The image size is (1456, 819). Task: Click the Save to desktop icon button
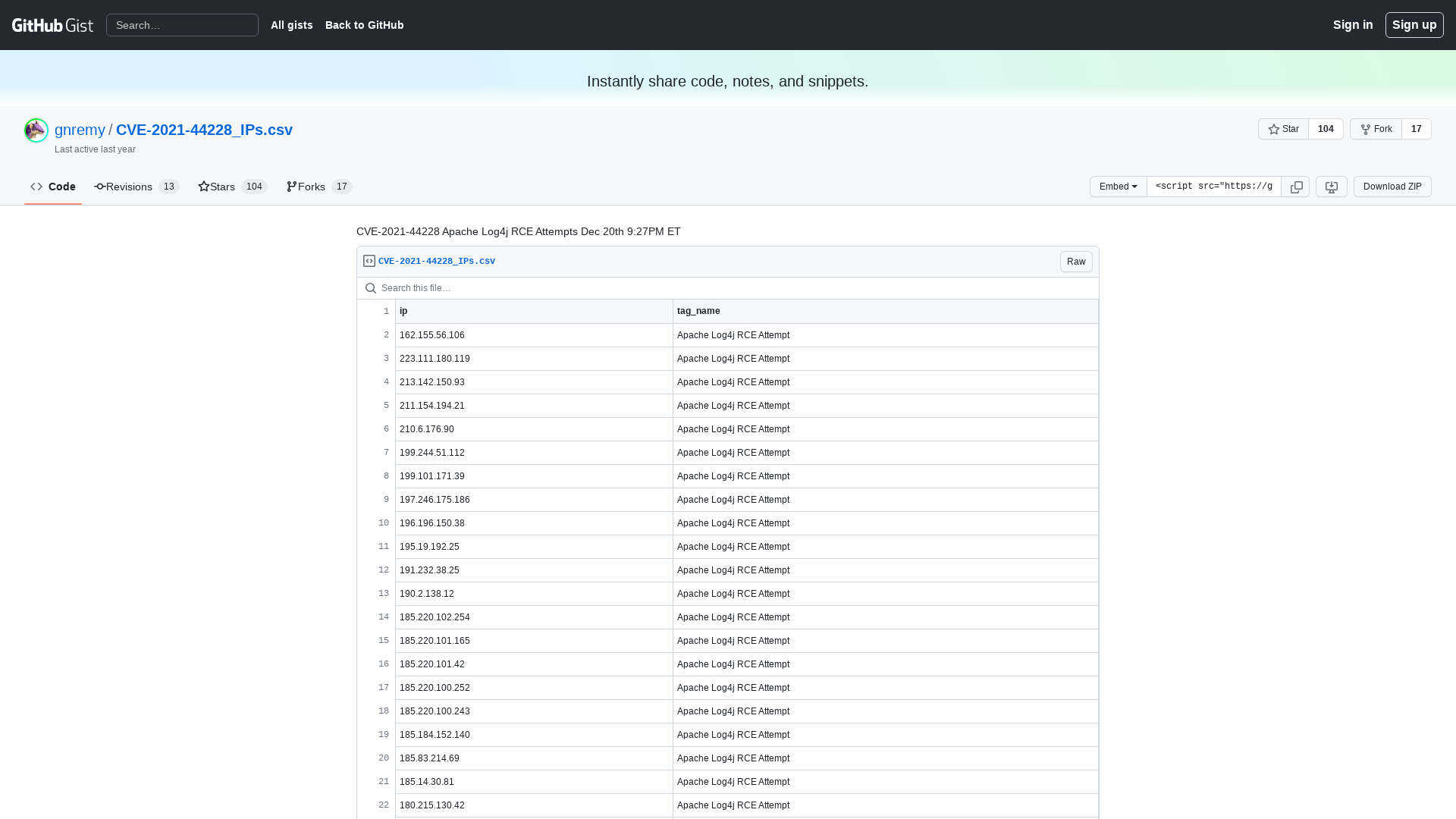pos(1331,187)
